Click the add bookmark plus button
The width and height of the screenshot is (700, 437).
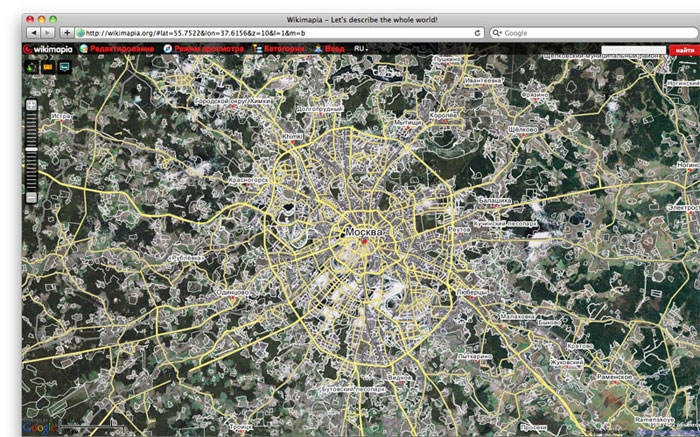tap(67, 33)
